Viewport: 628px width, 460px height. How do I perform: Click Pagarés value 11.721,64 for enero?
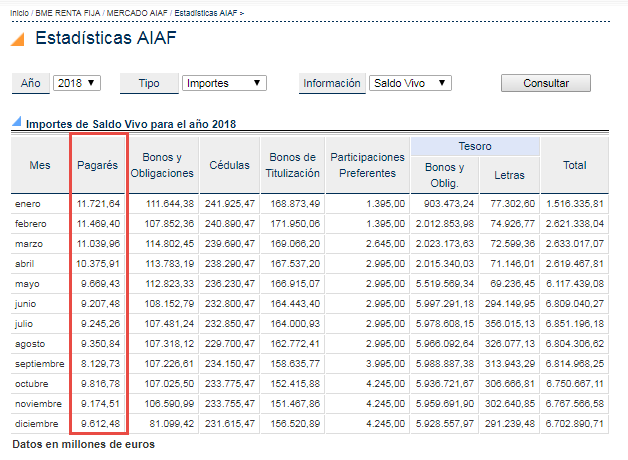click(98, 204)
